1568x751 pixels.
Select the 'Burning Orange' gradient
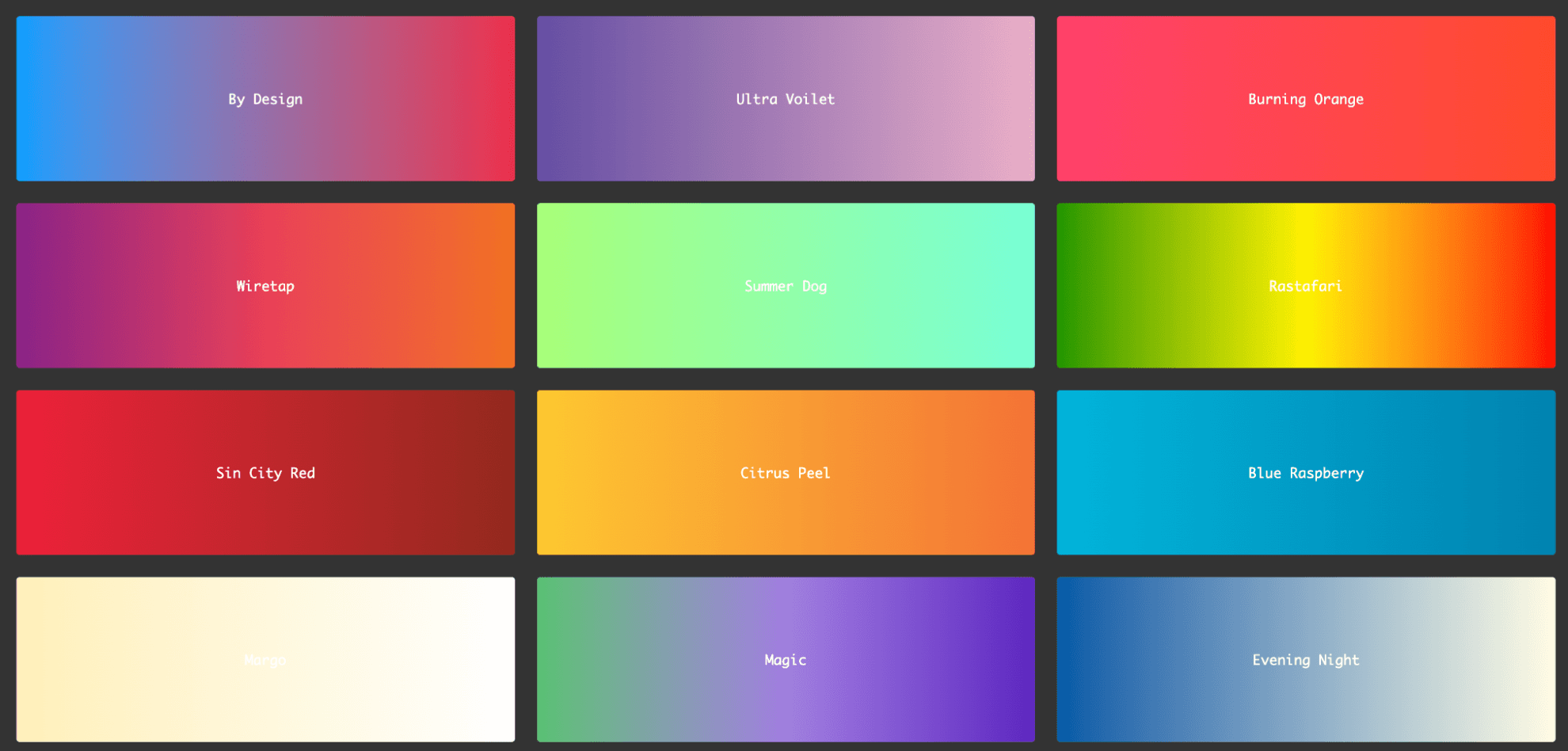coord(1305,98)
